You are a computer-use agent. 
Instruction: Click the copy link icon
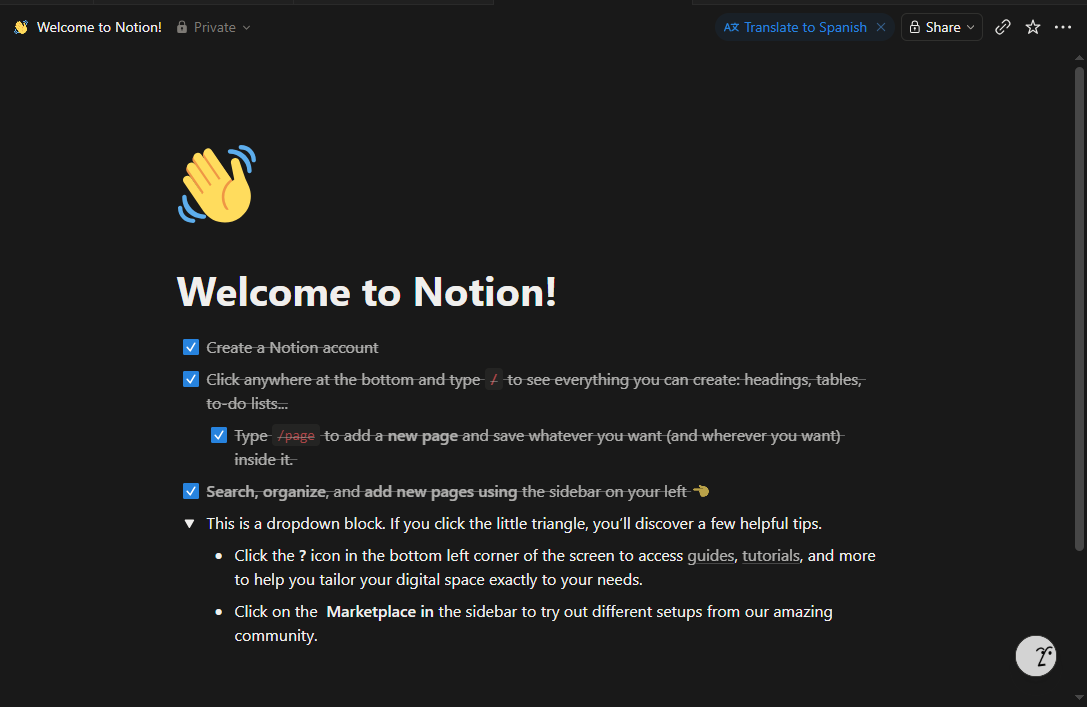point(1002,27)
